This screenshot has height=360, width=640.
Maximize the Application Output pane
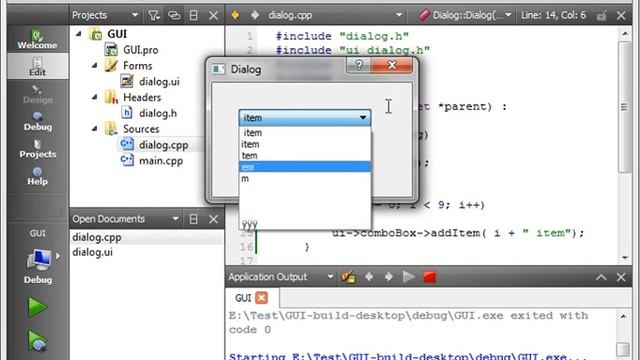click(x=601, y=277)
